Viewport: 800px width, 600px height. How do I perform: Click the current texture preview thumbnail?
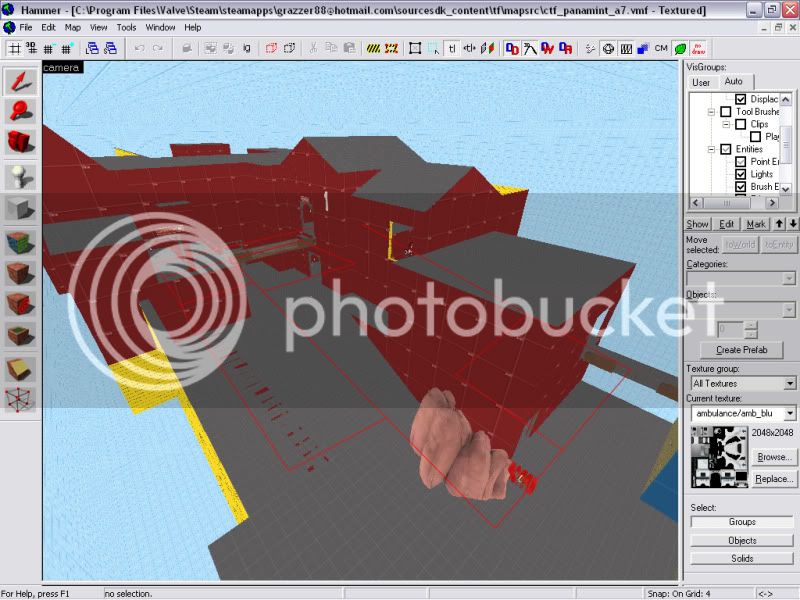719,457
